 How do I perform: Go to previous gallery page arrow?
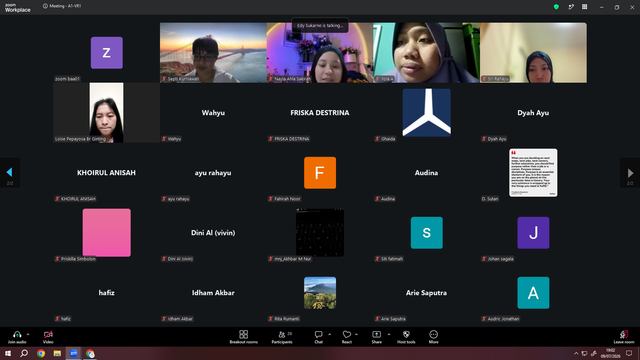pos(9,173)
